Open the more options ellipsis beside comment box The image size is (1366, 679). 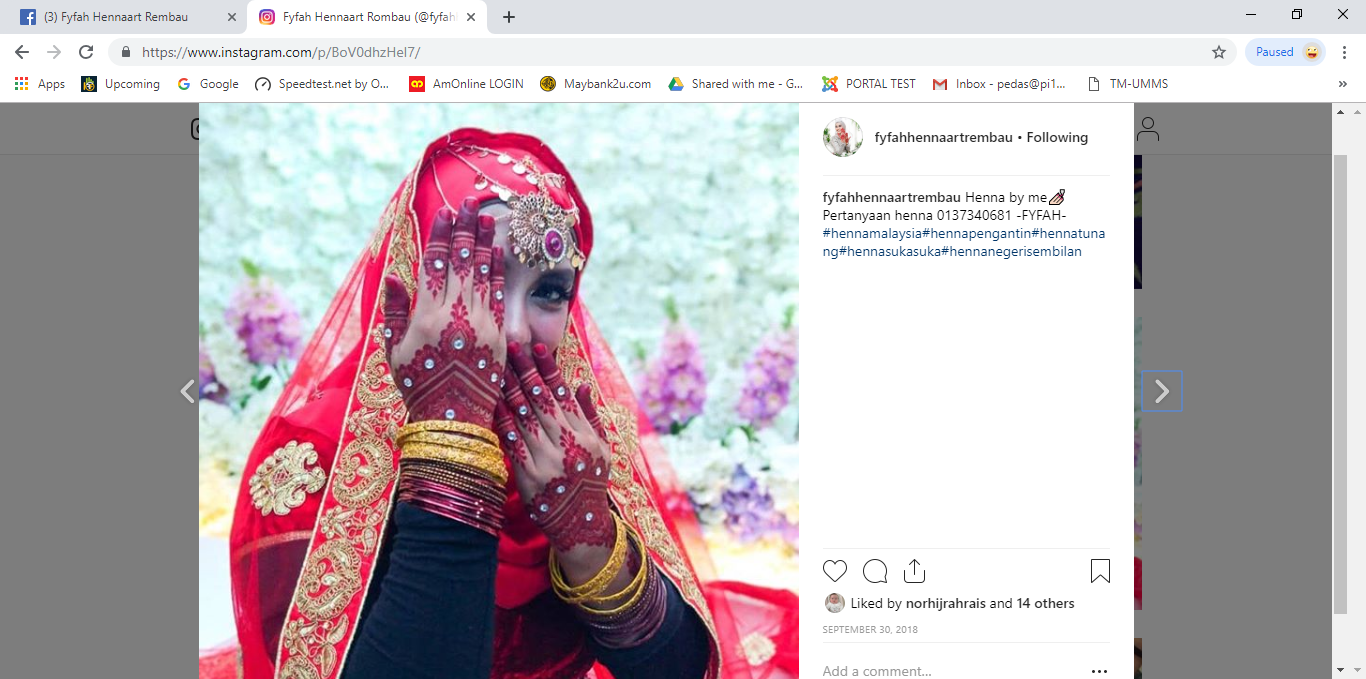tap(1100, 671)
